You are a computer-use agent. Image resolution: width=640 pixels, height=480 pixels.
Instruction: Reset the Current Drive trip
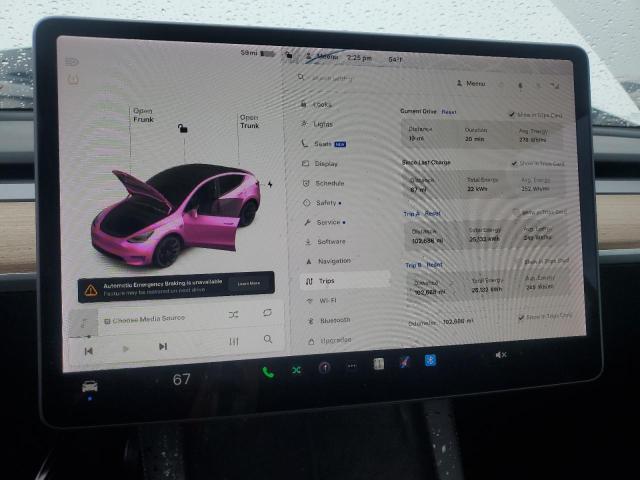pyautogui.click(x=449, y=111)
